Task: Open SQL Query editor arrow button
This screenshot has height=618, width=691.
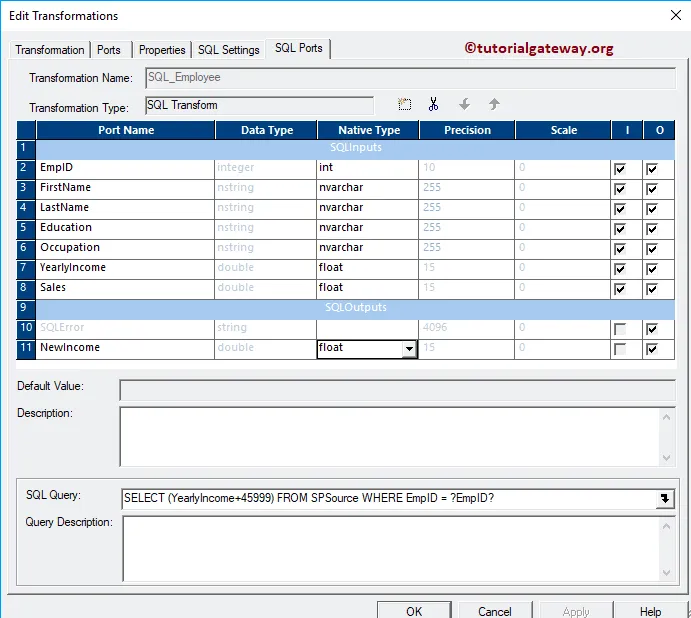Action: [x=665, y=499]
